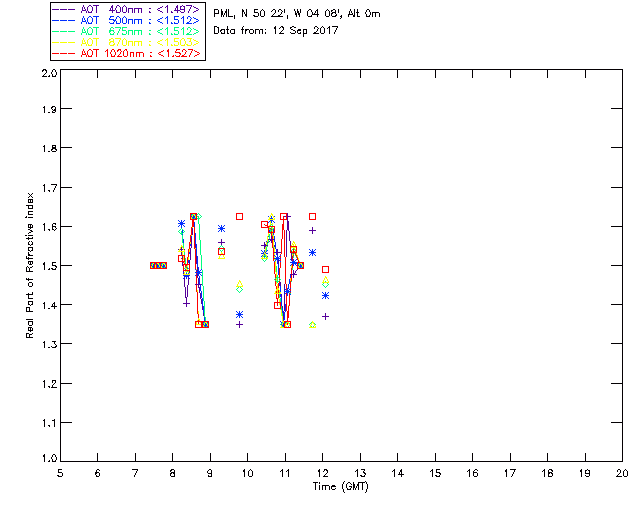This screenshot has width=640, height=512.
Task: Select the AOT 675nm legend entry
Action: point(127,31)
